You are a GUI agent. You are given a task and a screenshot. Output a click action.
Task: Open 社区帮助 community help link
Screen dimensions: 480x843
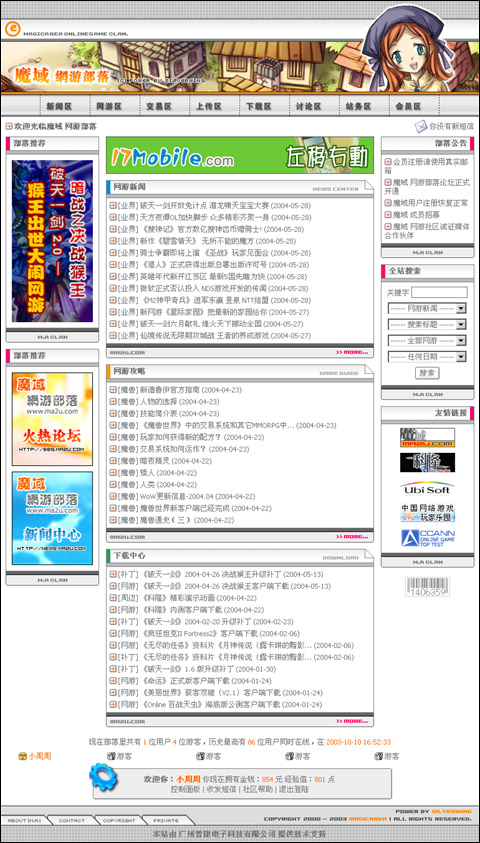tap(257, 789)
